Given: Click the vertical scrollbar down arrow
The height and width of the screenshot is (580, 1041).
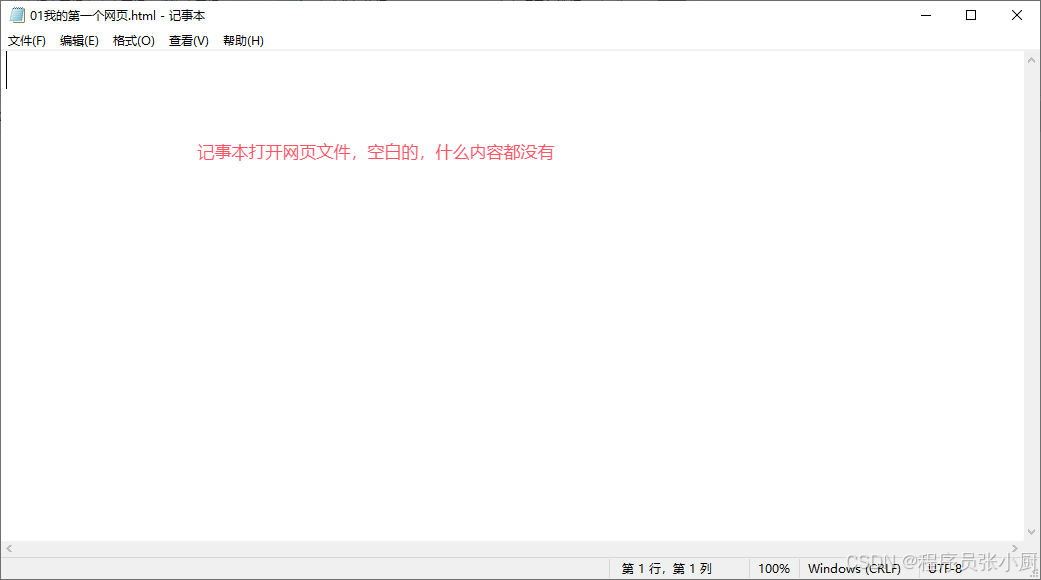Looking at the screenshot, I should 1031,532.
